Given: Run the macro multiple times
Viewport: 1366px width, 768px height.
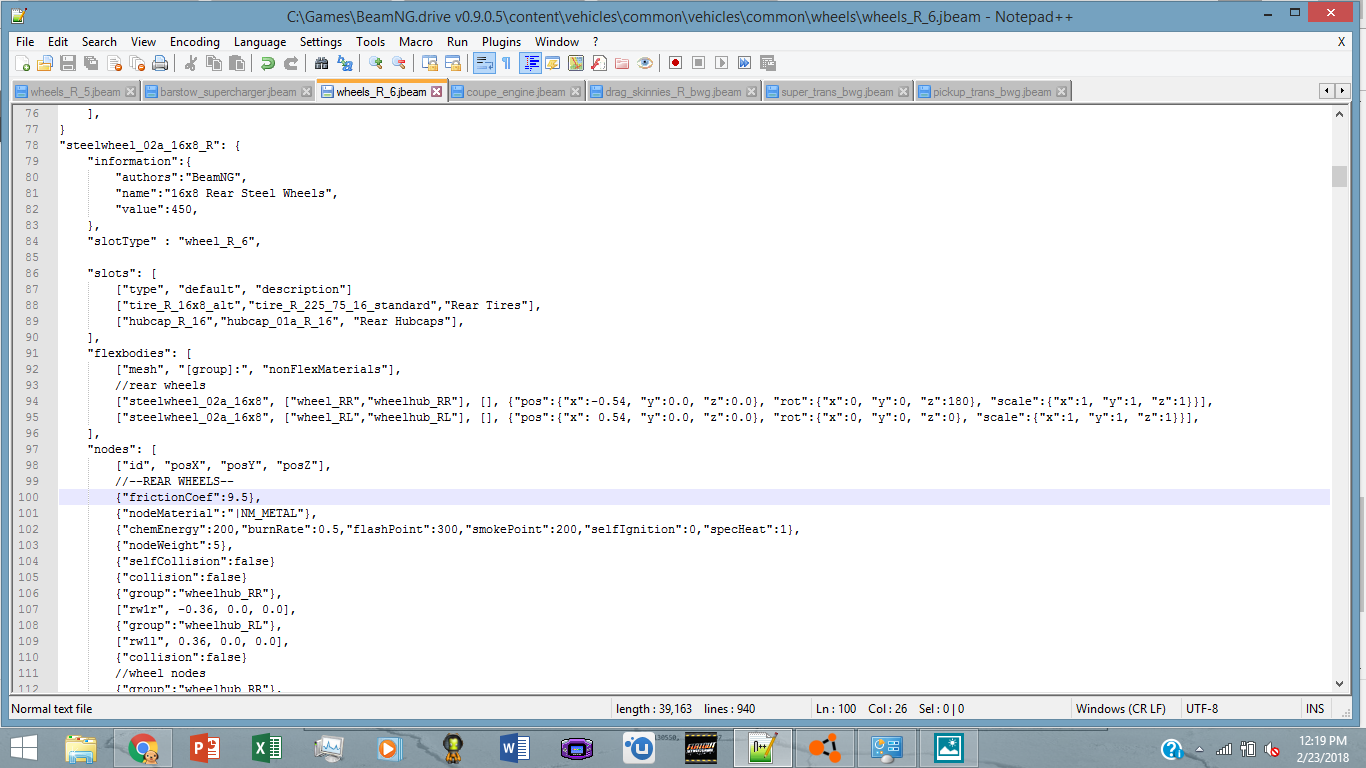Looking at the screenshot, I should pos(745,63).
